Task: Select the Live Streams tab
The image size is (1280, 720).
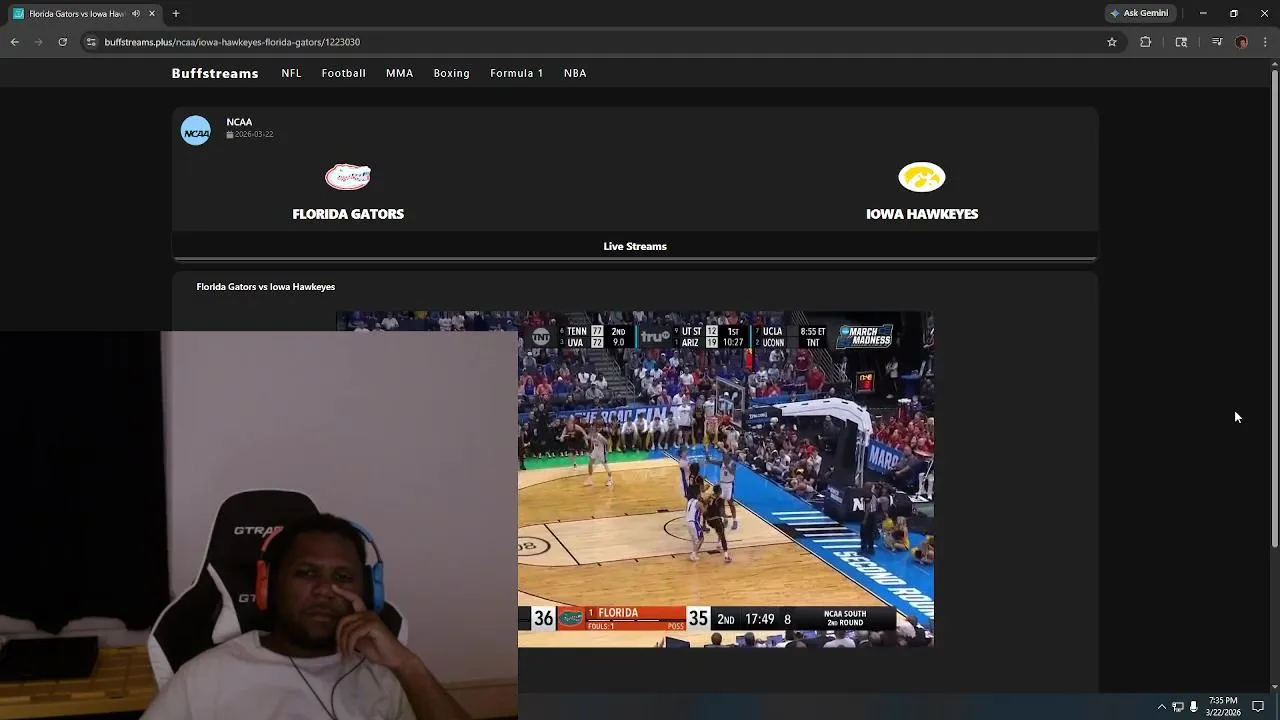Action: coord(635,246)
